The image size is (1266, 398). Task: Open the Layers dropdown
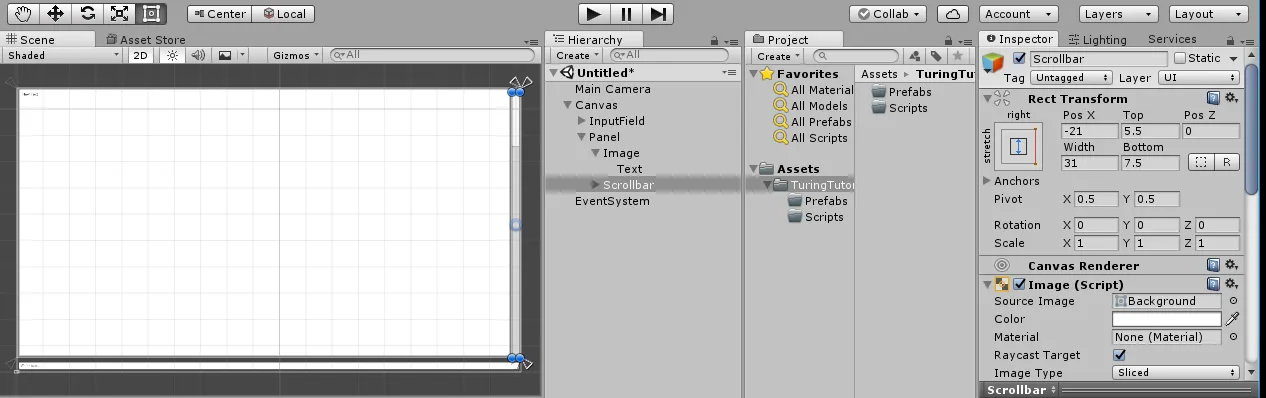[1118, 14]
